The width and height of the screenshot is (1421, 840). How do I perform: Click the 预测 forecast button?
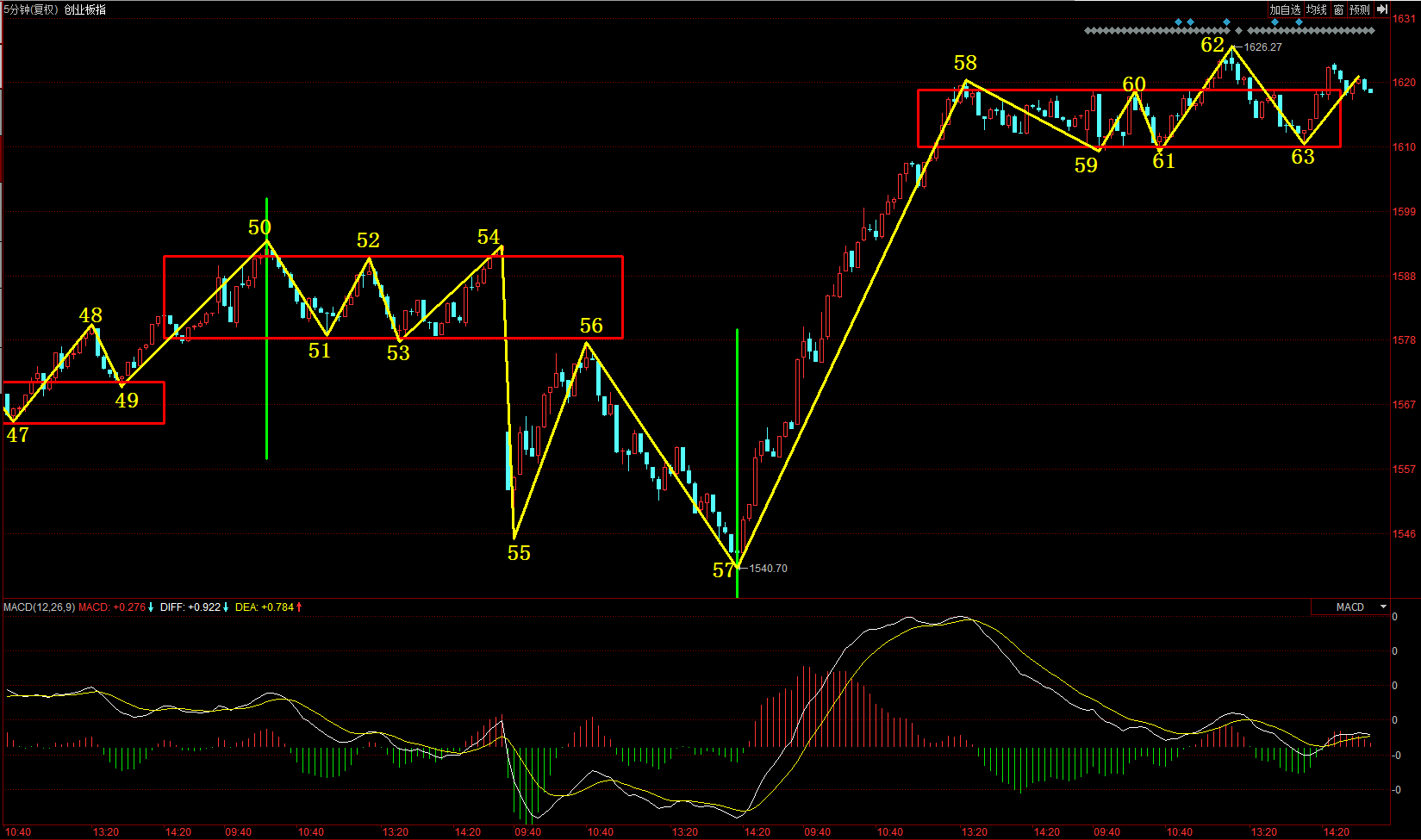click(x=1360, y=9)
